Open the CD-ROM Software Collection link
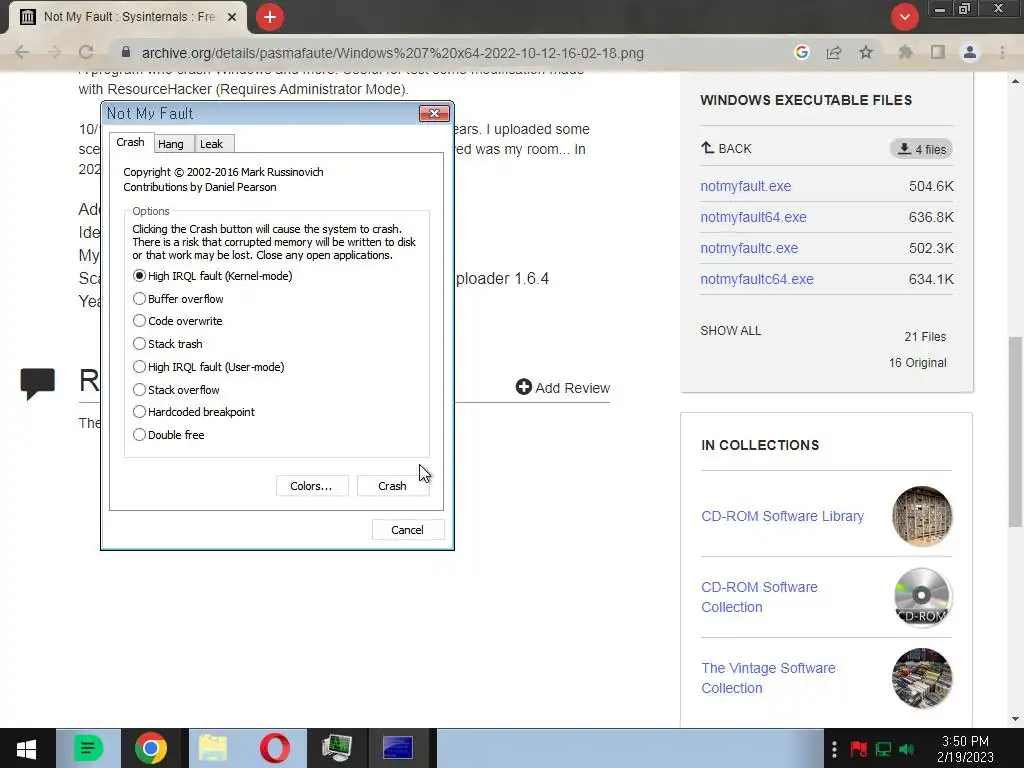The height and width of the screenshot is (768, 1024). [x=760, y=597]
